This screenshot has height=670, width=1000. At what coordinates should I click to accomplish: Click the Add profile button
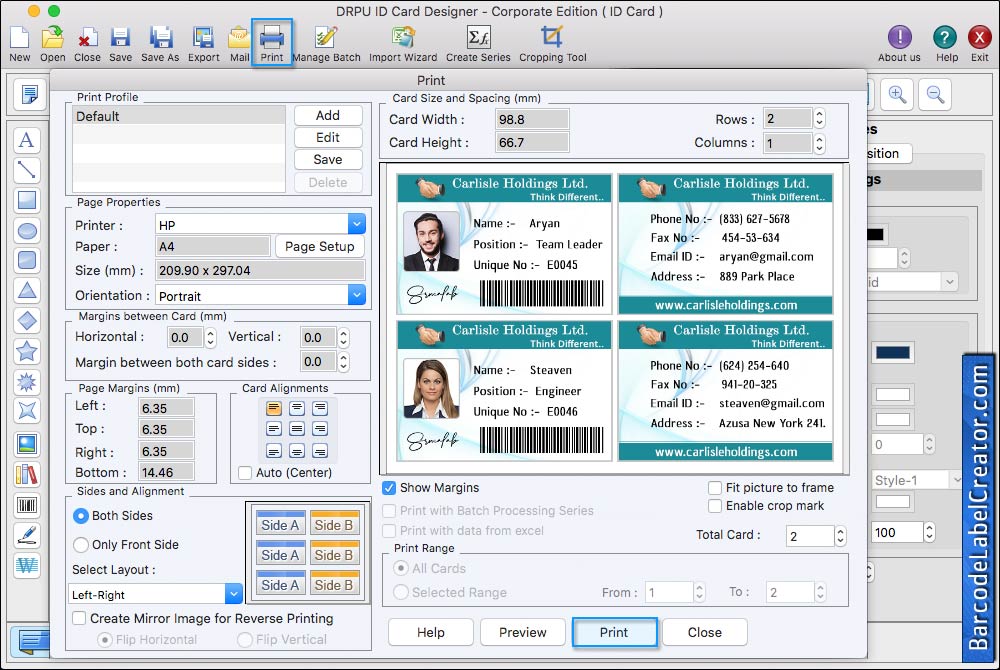tap(328, 115)
